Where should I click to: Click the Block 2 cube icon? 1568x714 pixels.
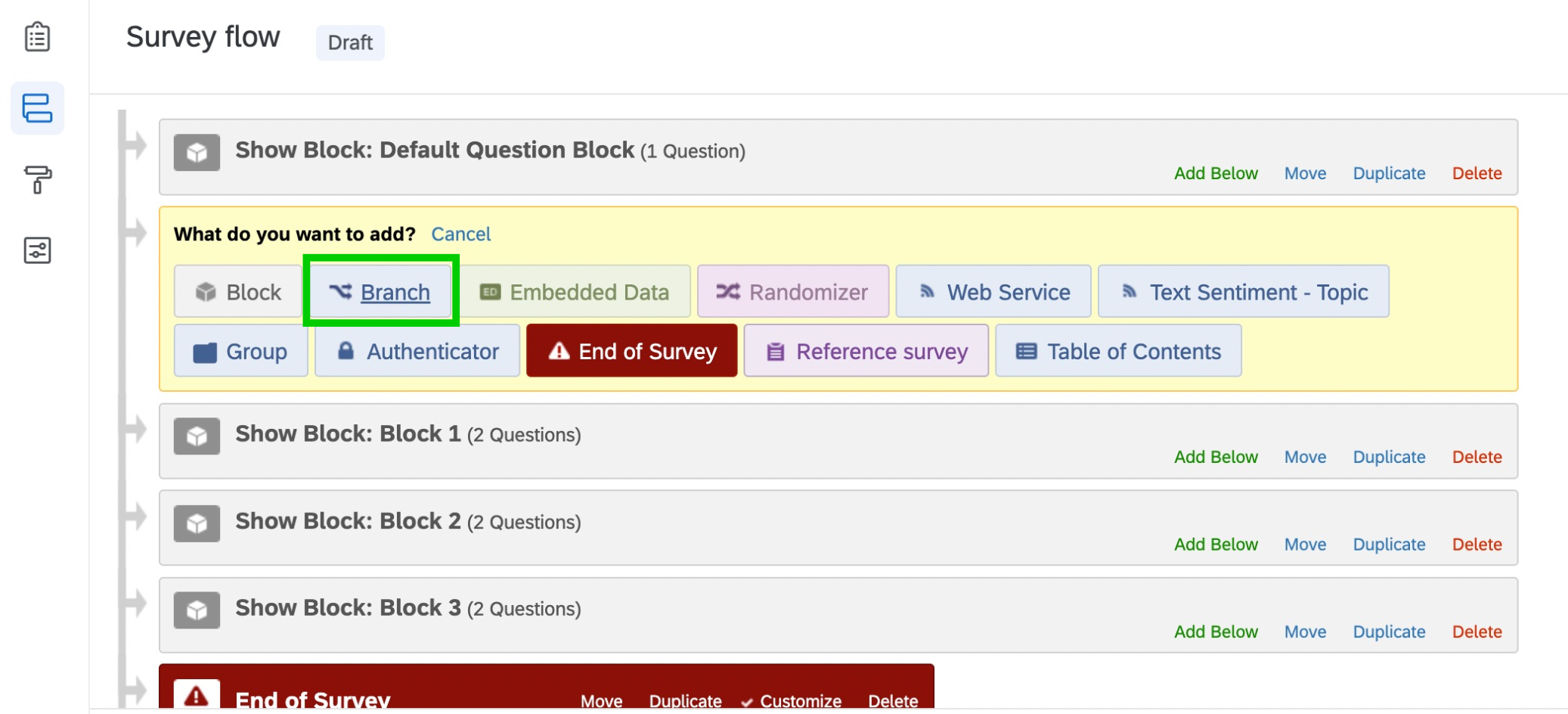pos(197,523)
